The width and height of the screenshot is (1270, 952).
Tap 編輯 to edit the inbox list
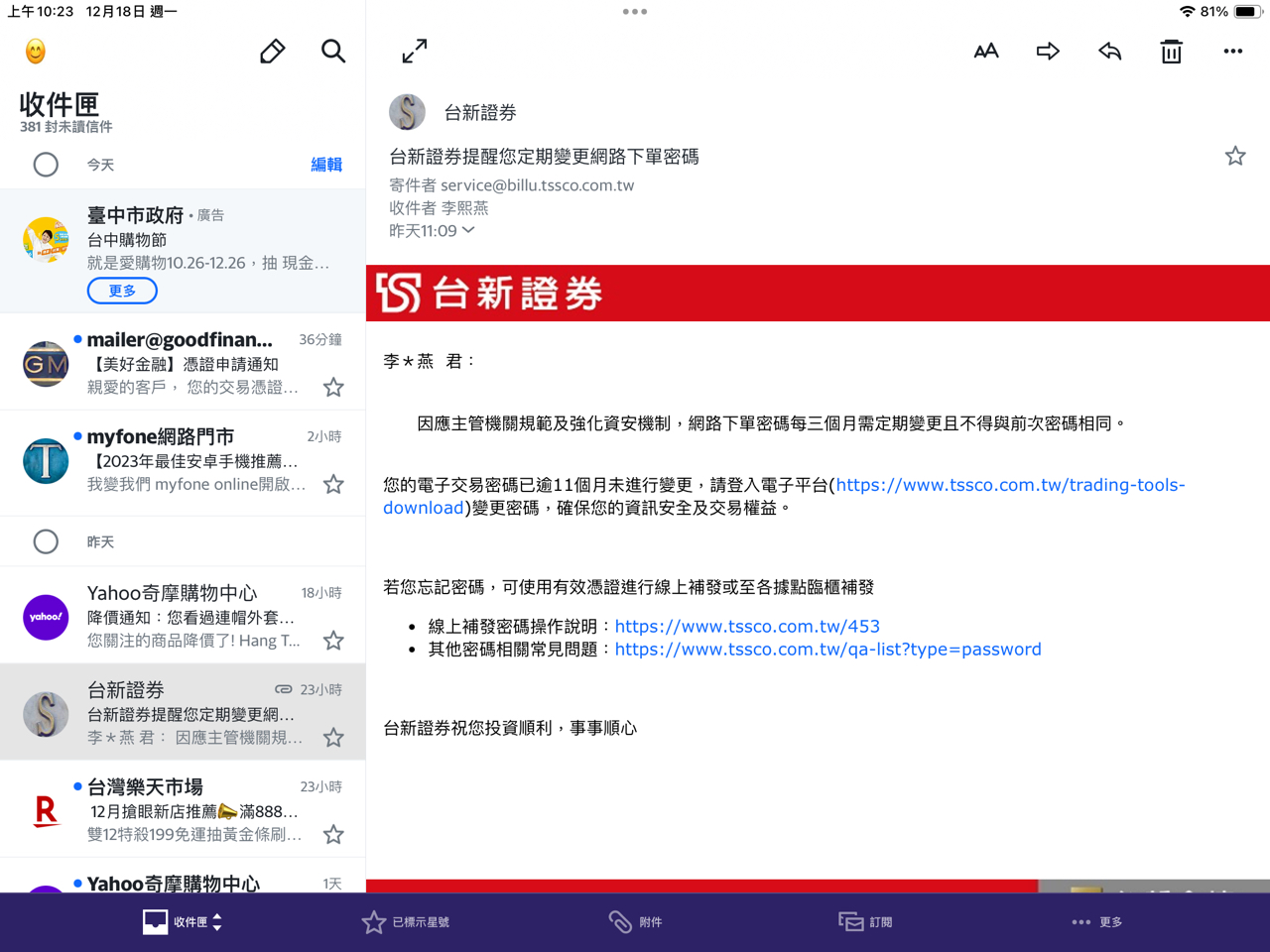[326, 165]
